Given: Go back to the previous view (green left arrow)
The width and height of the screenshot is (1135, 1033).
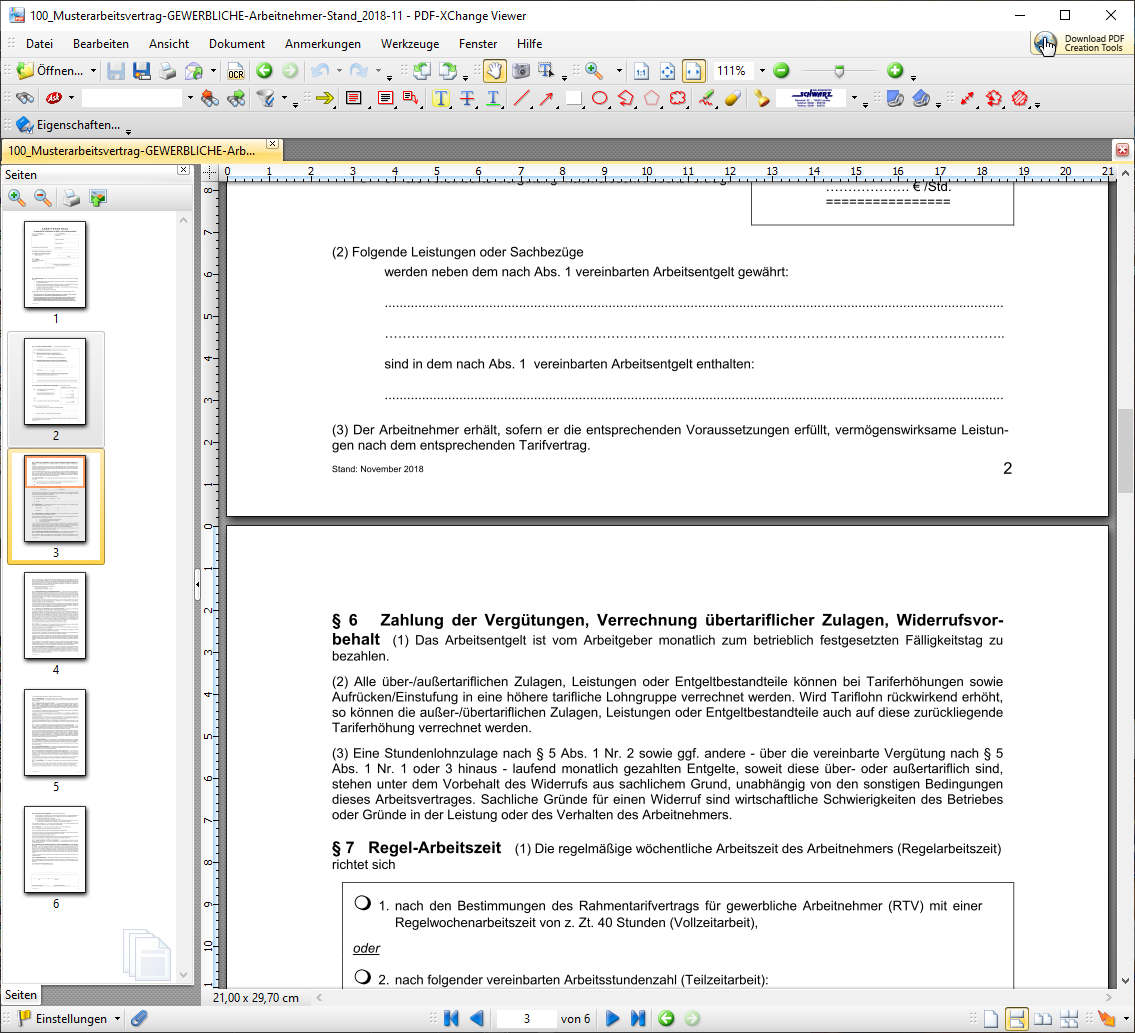Looking at the screenshot, I should (264, 71).
